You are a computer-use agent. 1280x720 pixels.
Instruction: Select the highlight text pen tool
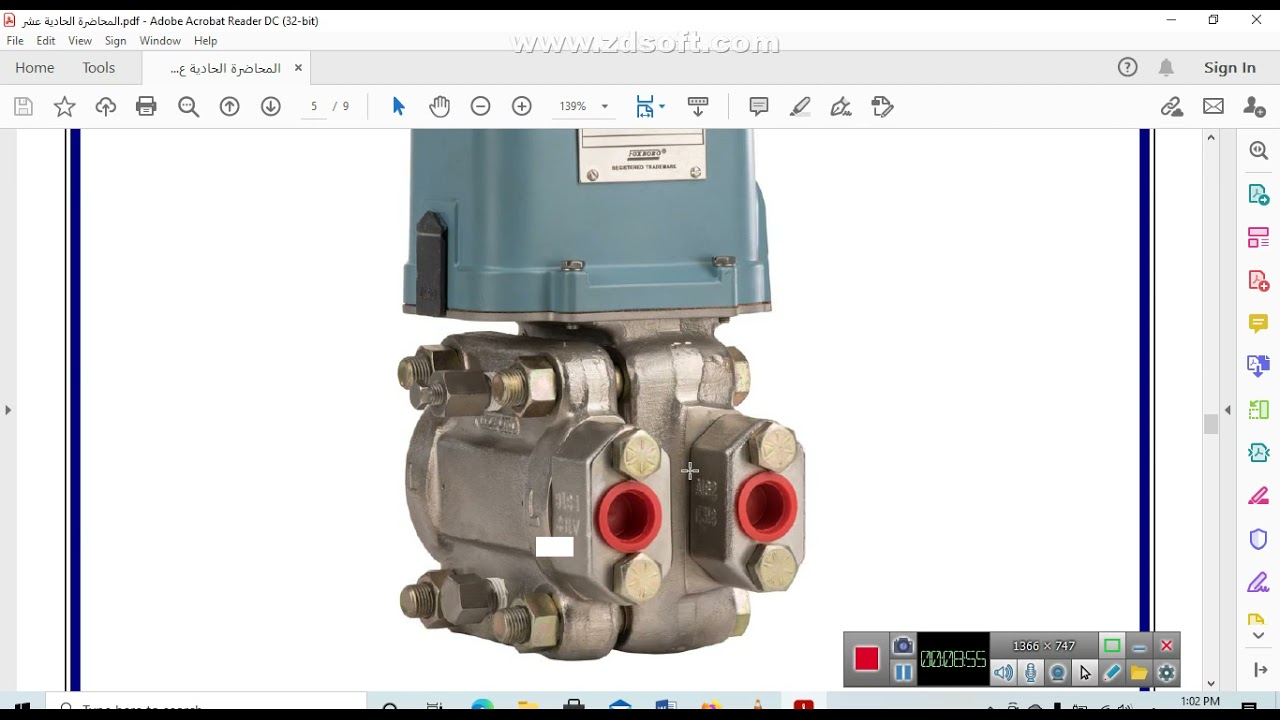pos(800,107)
